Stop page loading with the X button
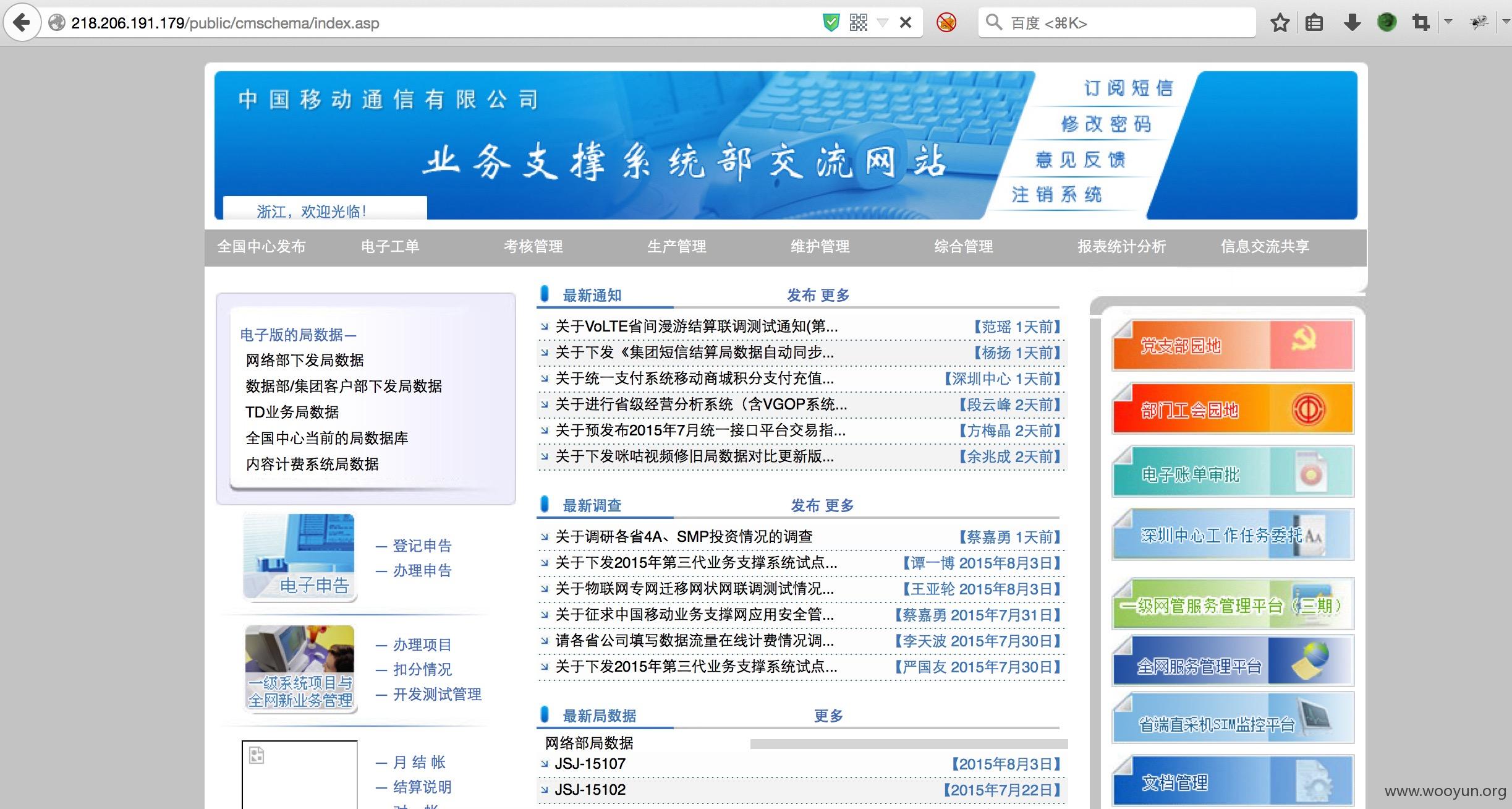 pos(906,23)
